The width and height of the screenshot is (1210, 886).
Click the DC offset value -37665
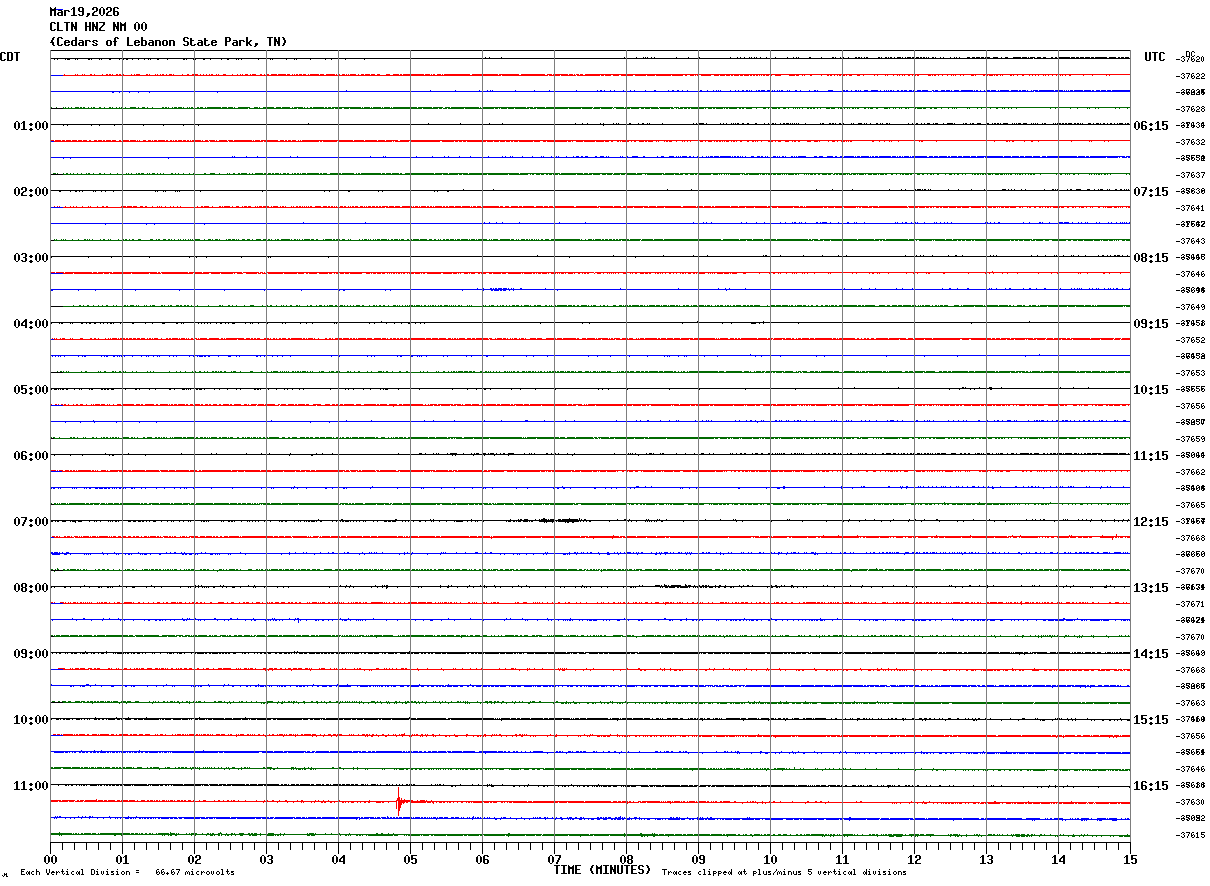(x=1191, y=505)
